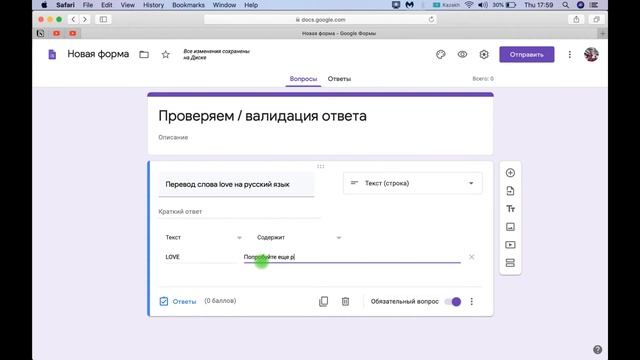Open the File menu

coord(88,5)
